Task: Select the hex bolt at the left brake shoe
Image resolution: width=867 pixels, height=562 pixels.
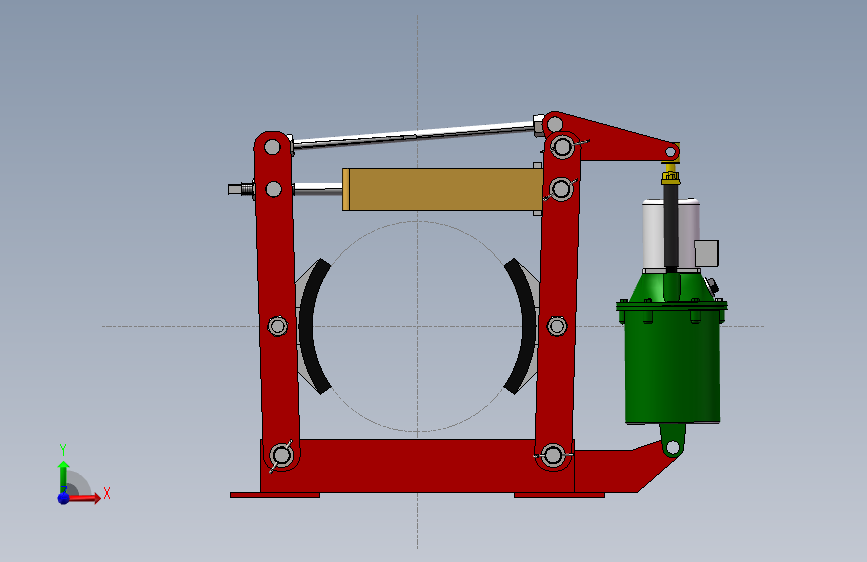Action: [278, 326]
